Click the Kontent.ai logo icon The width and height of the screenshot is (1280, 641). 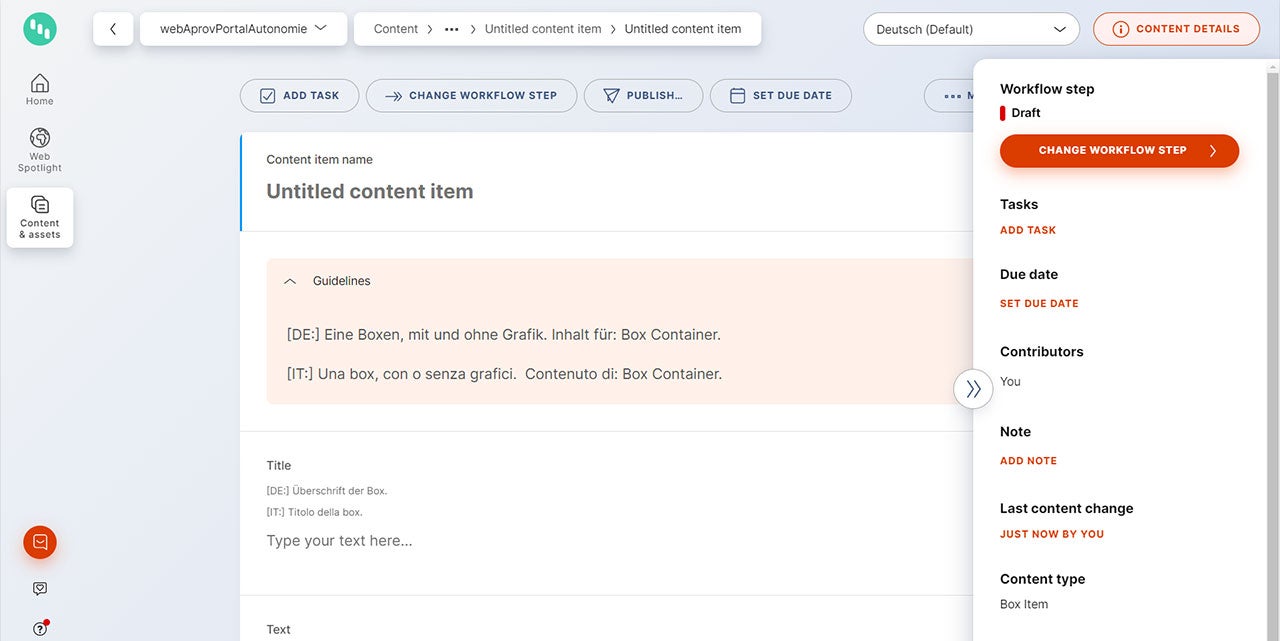pyautogui.click(x=40, y=29)
